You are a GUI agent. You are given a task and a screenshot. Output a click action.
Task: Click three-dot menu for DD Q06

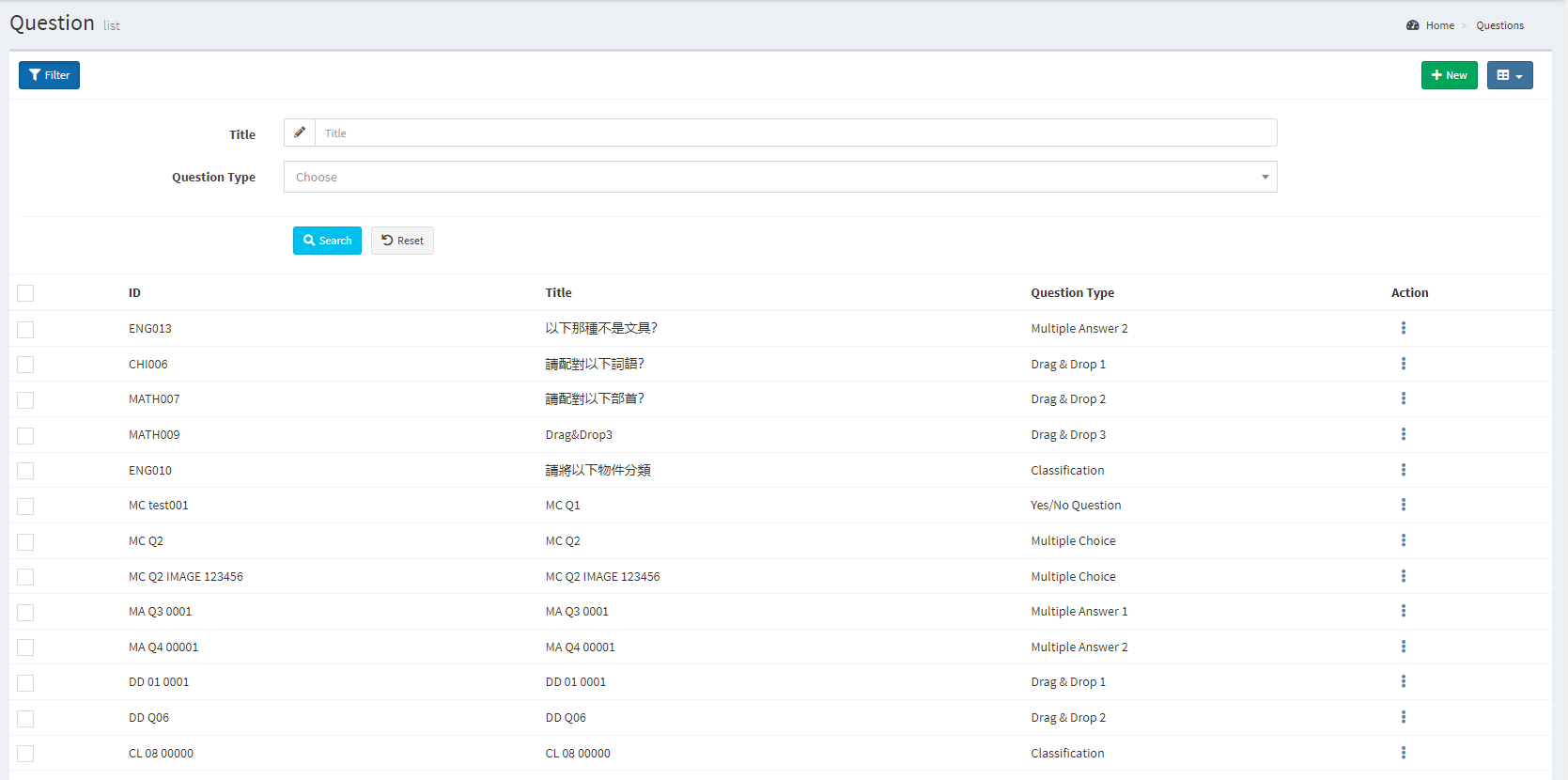pyautogui.click(x=1403, y=717)
